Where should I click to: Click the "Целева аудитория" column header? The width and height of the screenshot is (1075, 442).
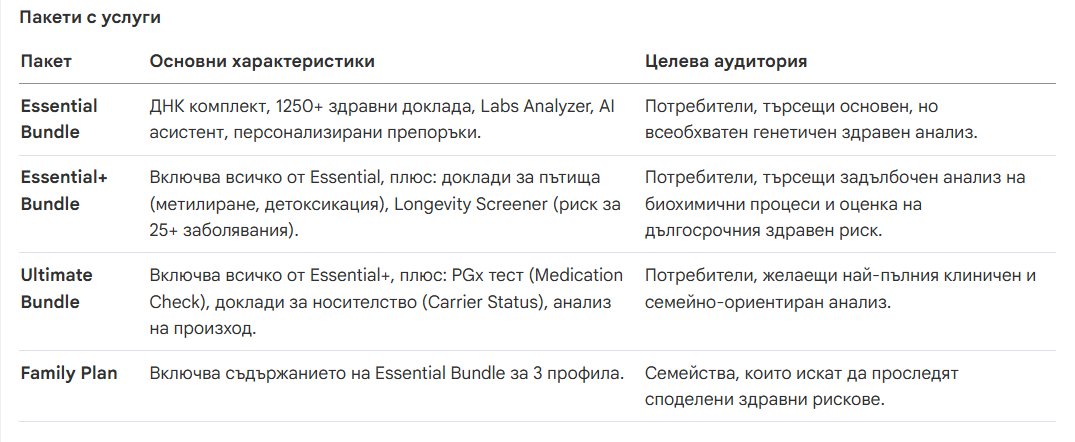(x=726, y=61)
